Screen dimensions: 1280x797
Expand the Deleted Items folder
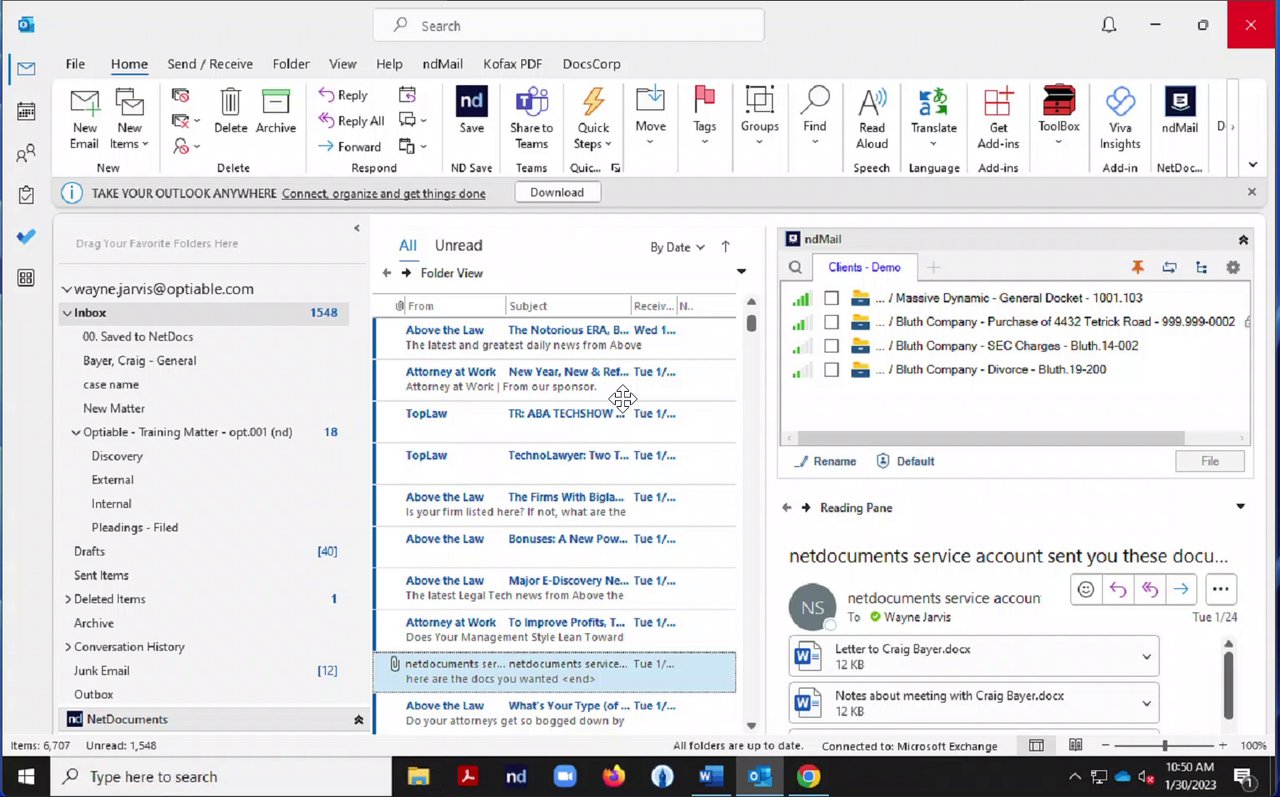tap(68, 599)
